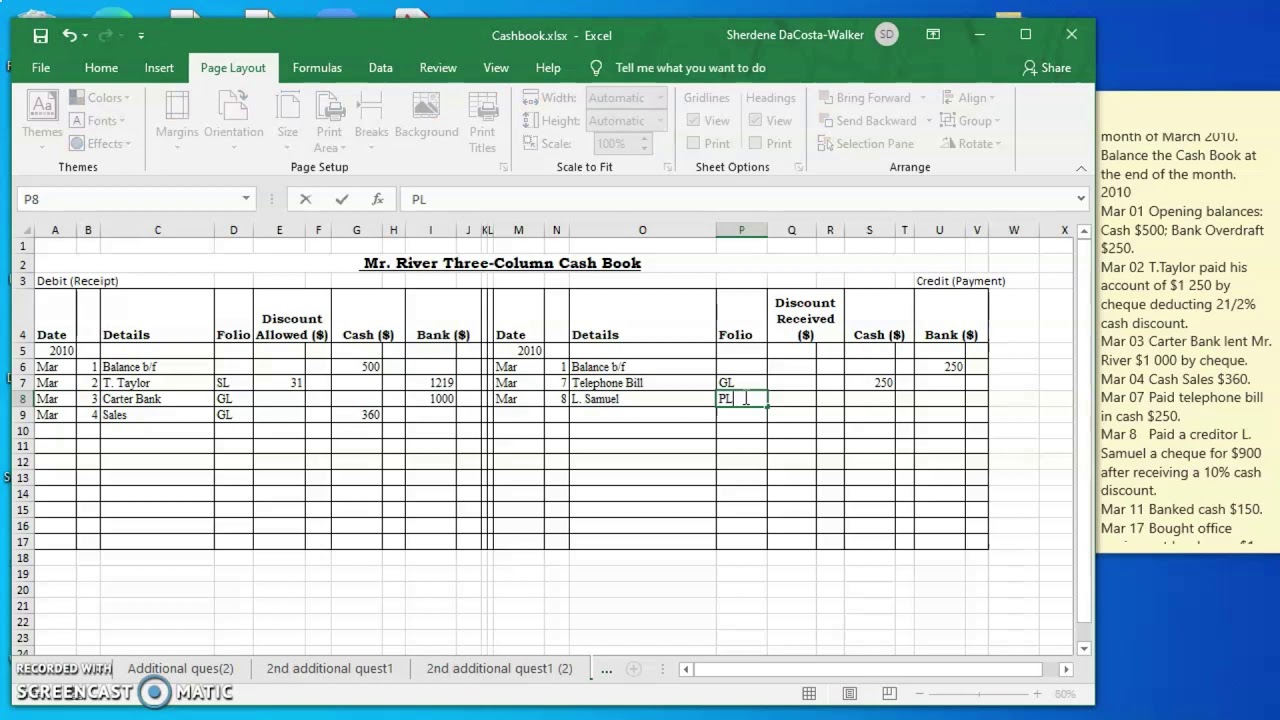Screen dimensions: 1280x720
Task: Switch to the Data tab
Action: click(x=380, y=68)
